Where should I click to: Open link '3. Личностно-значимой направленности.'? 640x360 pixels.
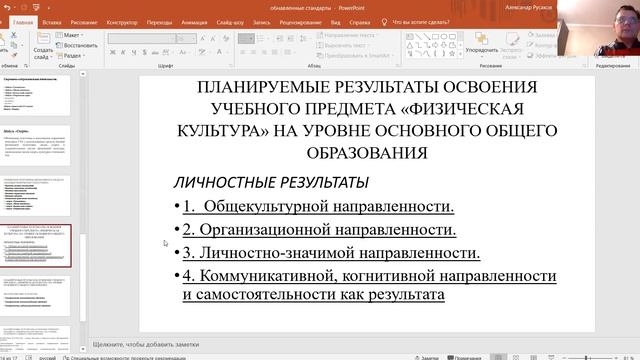331,253
